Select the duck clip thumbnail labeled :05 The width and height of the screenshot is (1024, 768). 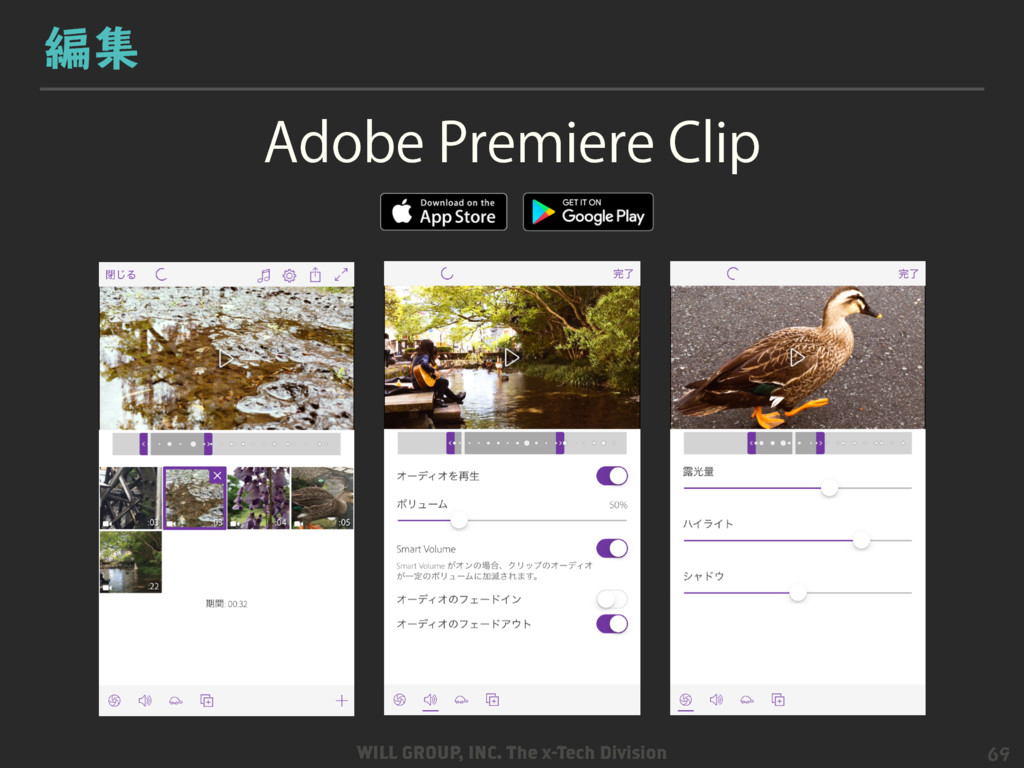[323, 498]
